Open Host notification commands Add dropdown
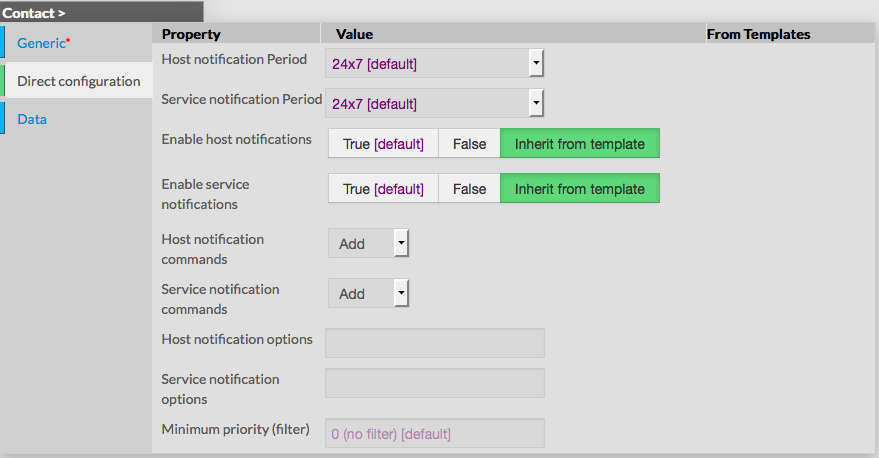 (368, 243)
